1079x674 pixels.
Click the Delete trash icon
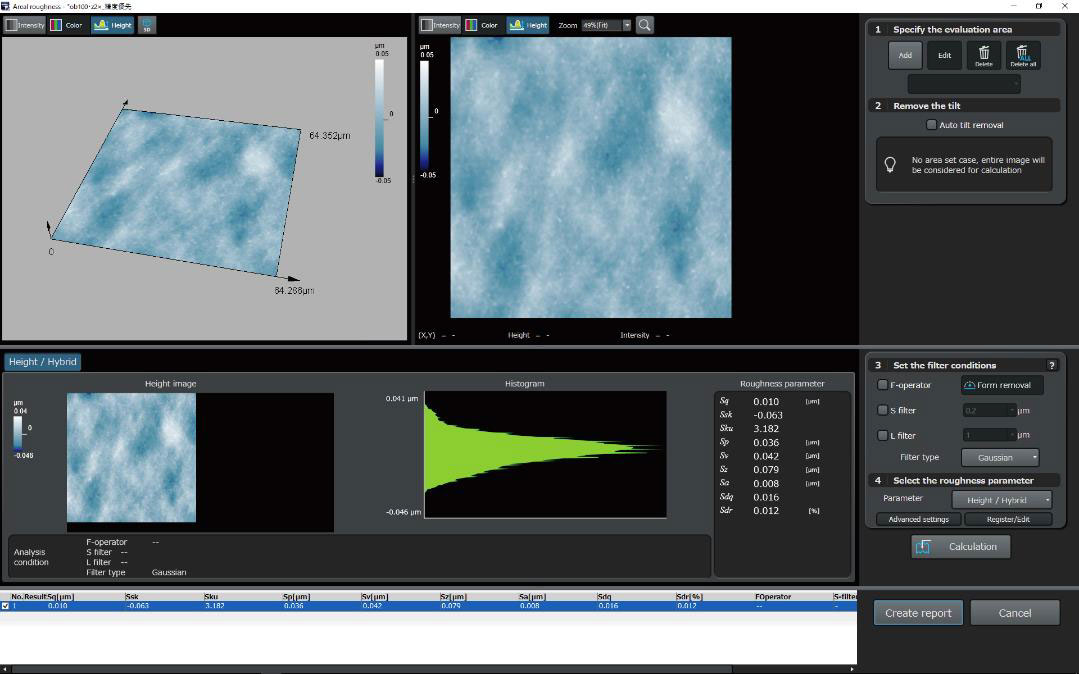[x=983, y=55]
